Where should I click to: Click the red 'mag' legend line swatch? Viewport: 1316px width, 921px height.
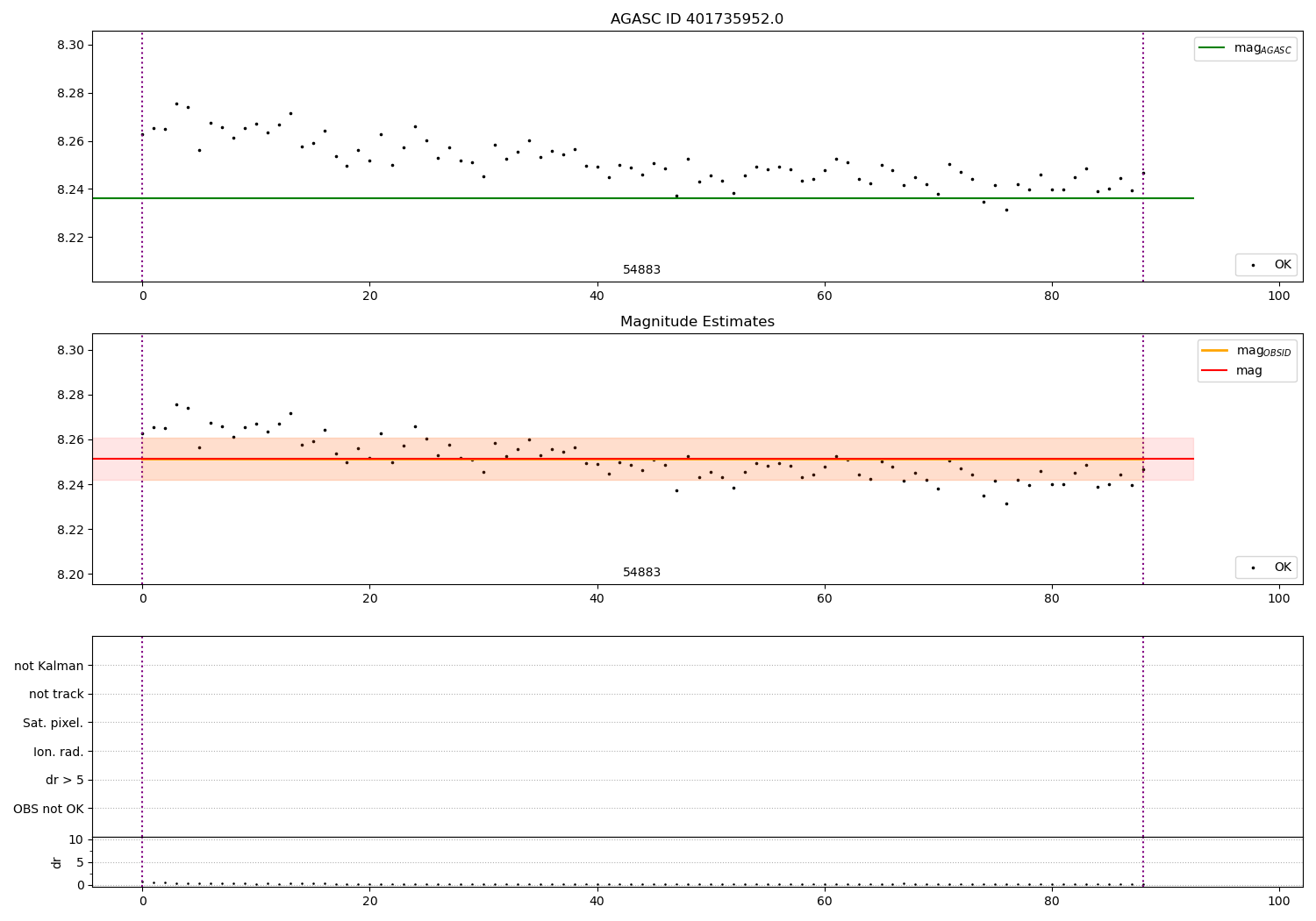coord(1215,370)
